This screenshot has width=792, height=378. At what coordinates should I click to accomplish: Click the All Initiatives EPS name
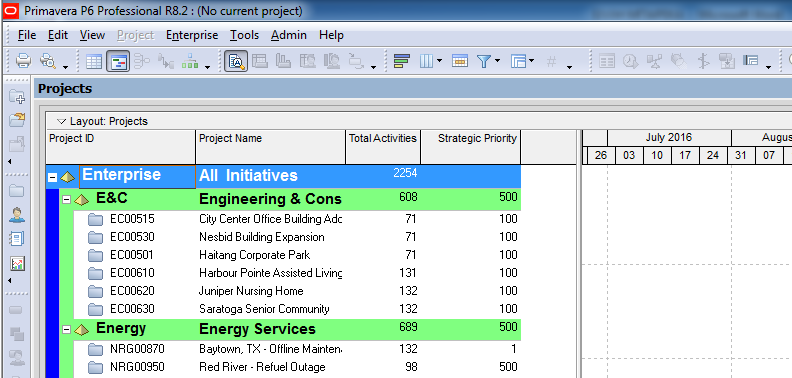(x=249, y=175)
